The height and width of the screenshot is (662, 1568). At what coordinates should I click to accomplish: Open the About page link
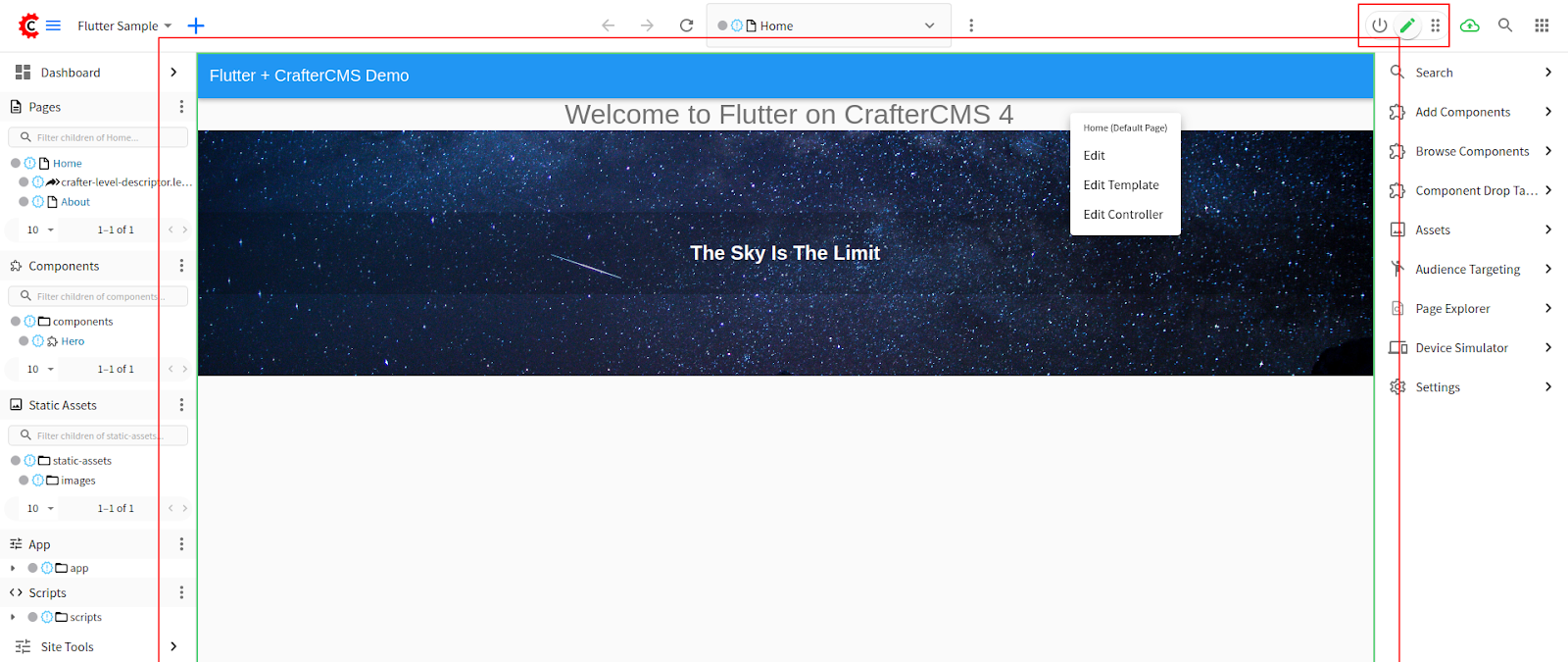point(75,202)
